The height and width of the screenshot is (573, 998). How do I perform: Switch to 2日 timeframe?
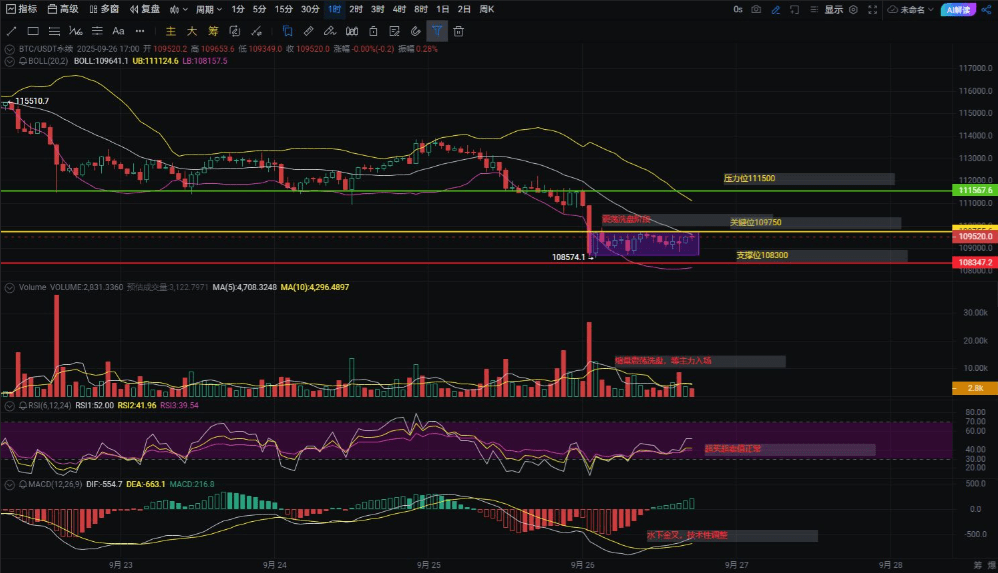pos(465,9)
